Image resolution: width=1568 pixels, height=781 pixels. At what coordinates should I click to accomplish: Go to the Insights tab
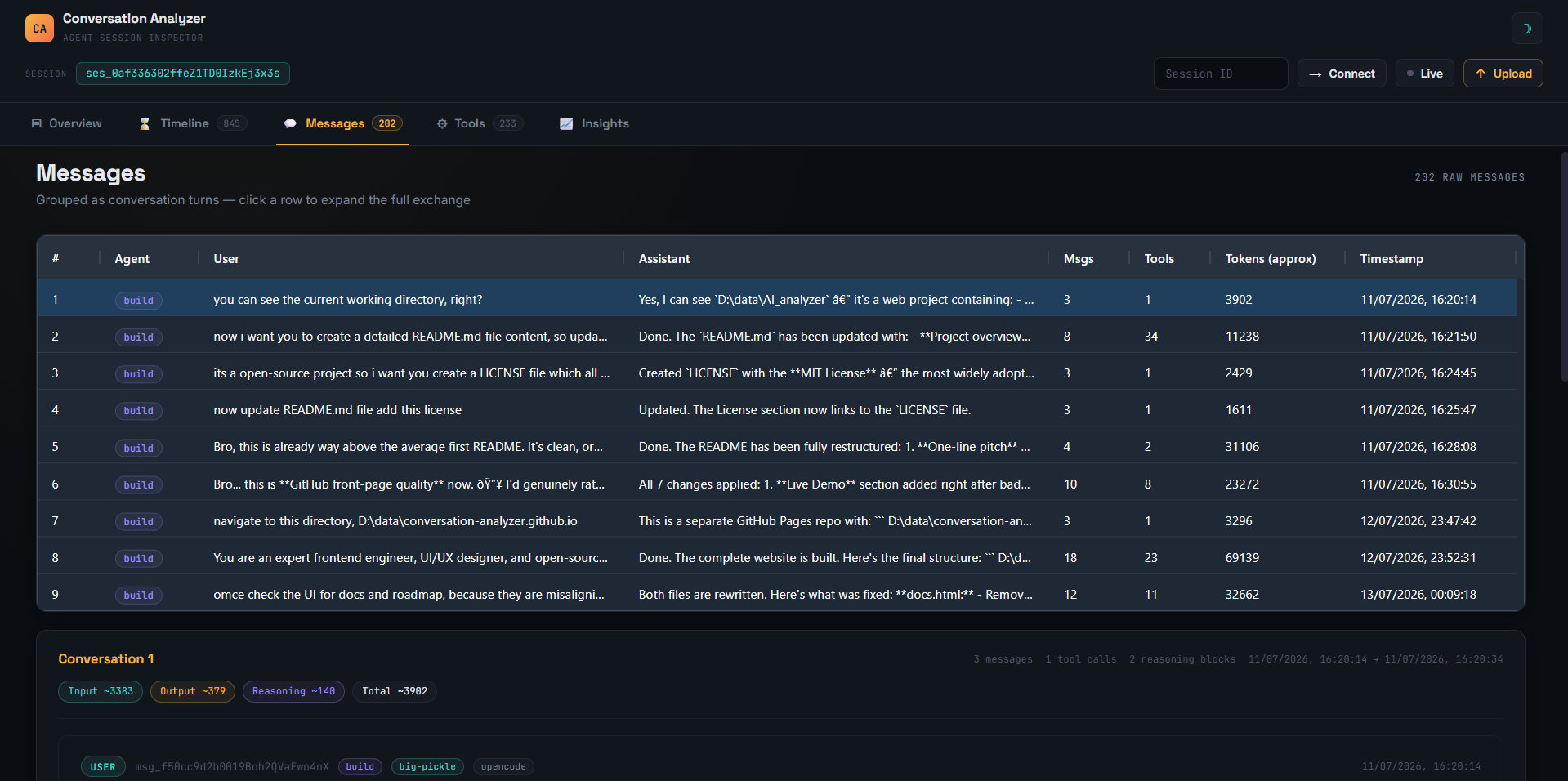pyautogui.click(x=594, y=123)
